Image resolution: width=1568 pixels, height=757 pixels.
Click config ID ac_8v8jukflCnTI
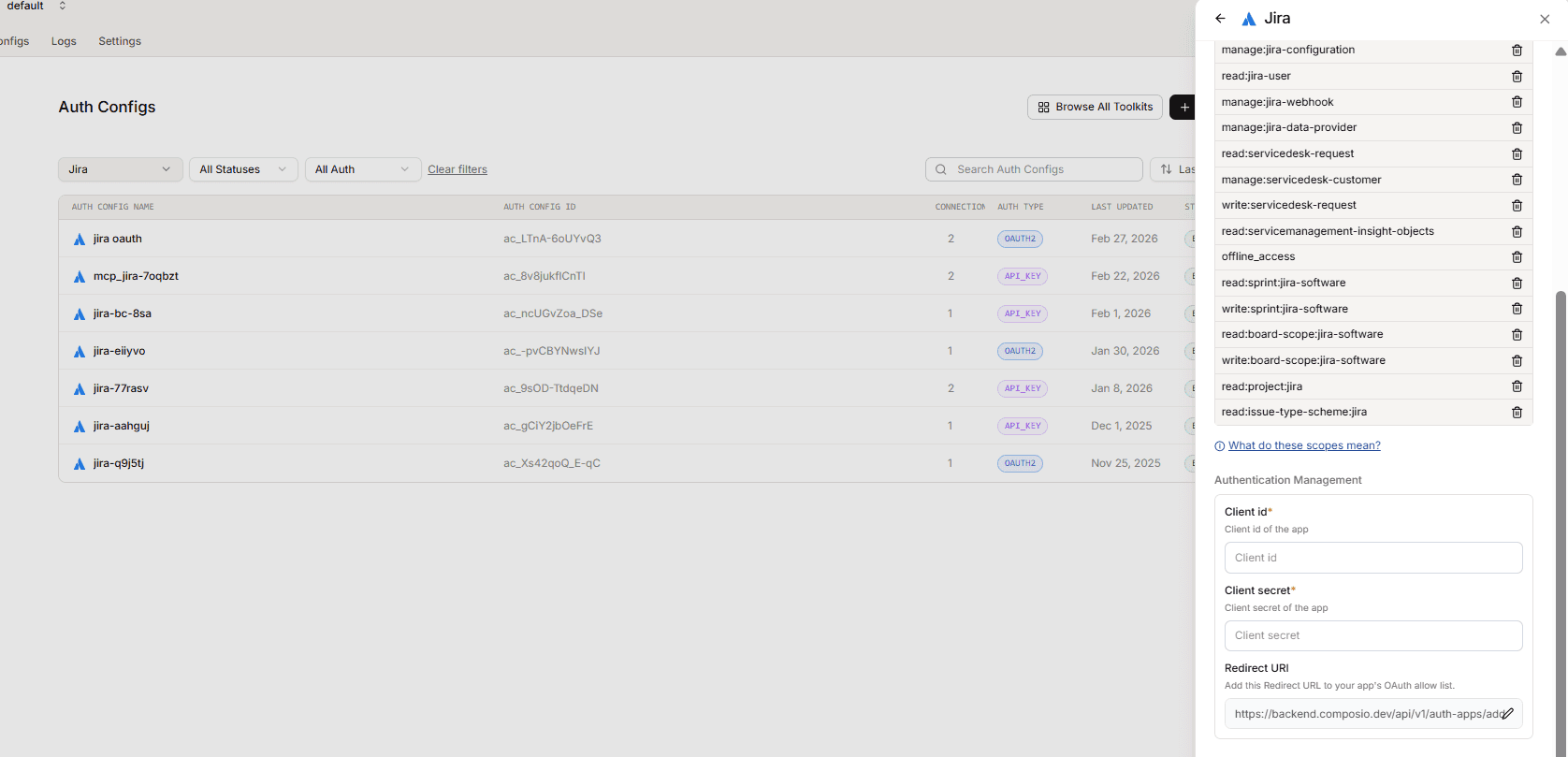(x=544, y=276)
